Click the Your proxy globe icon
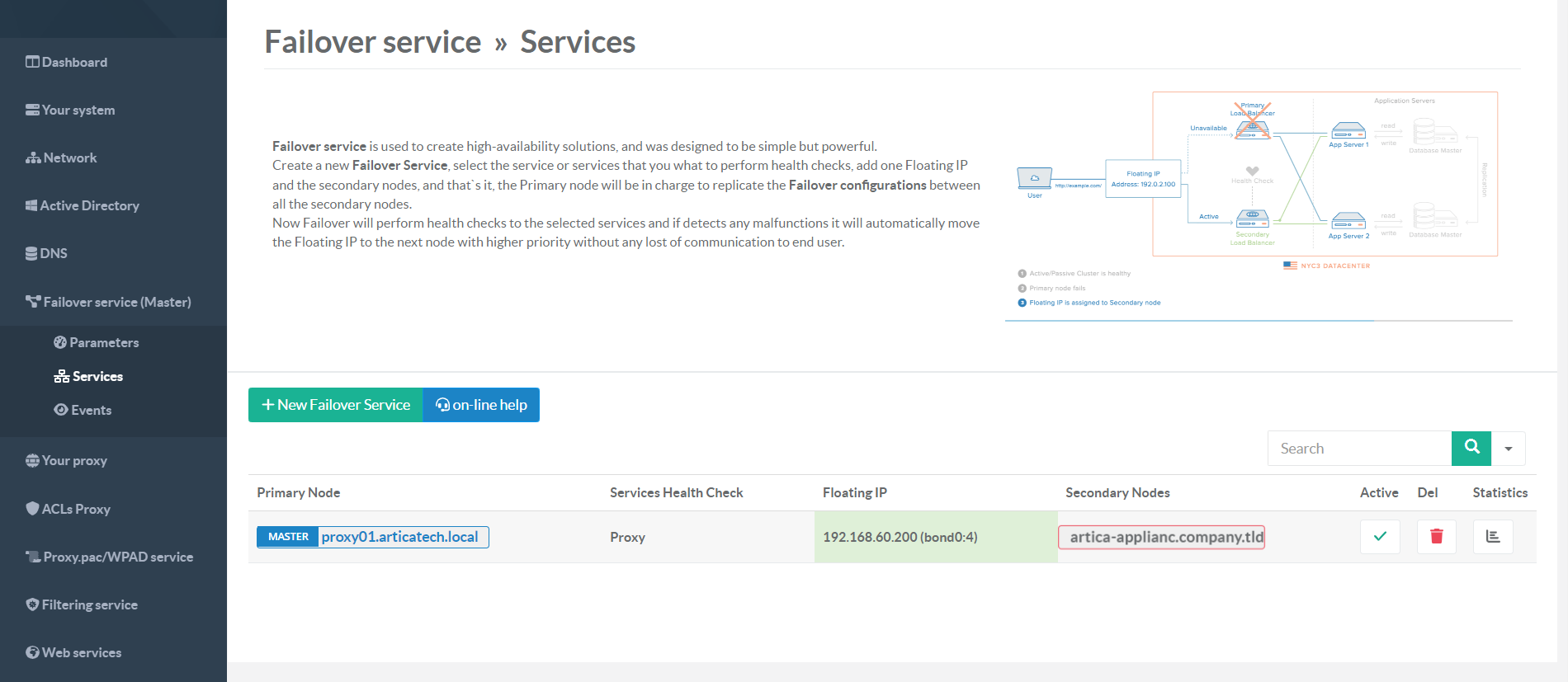 (32, 460)
